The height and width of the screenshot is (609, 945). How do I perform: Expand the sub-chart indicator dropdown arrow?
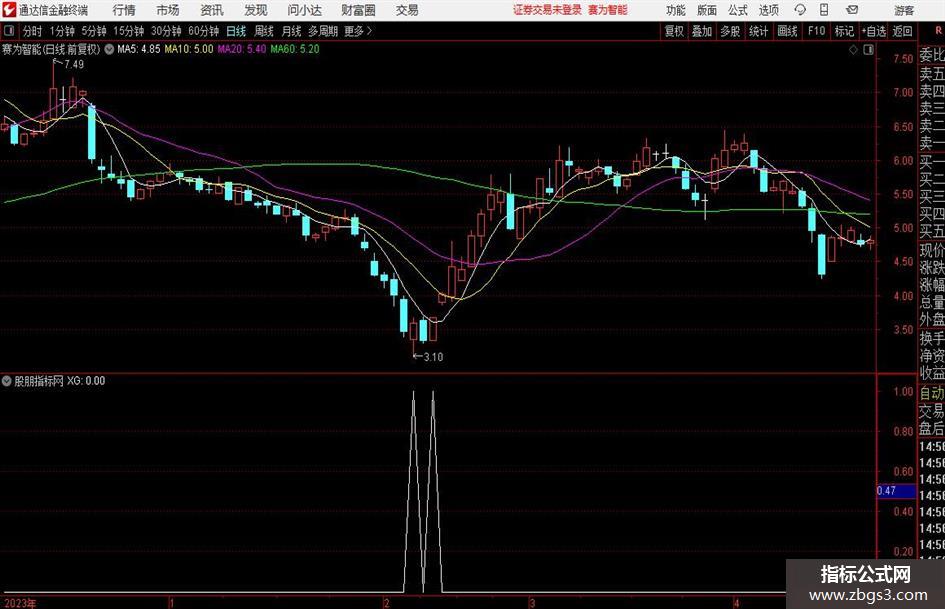(7, 381)
